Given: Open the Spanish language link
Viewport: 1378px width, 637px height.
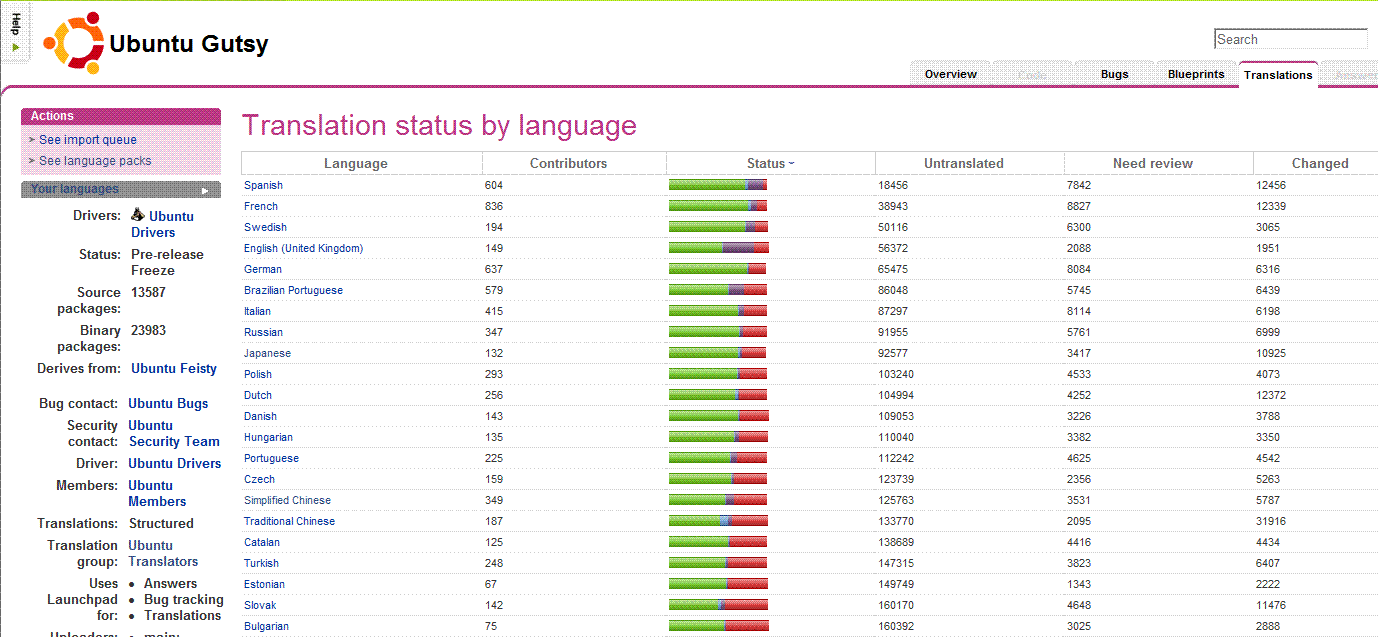Looking at the screenshot, I should [x=263, y=185].
